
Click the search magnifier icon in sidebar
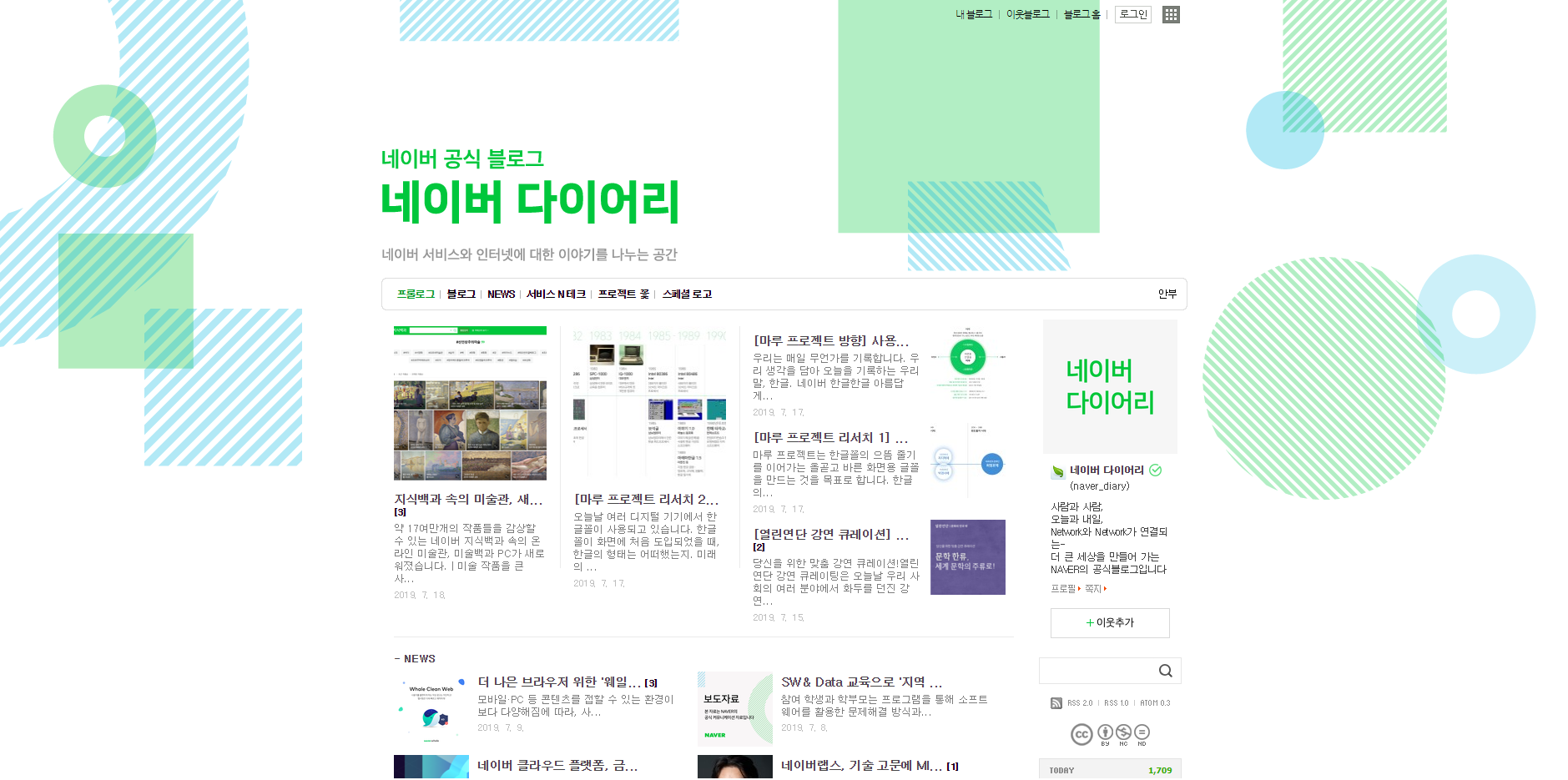pos(1165,671)
